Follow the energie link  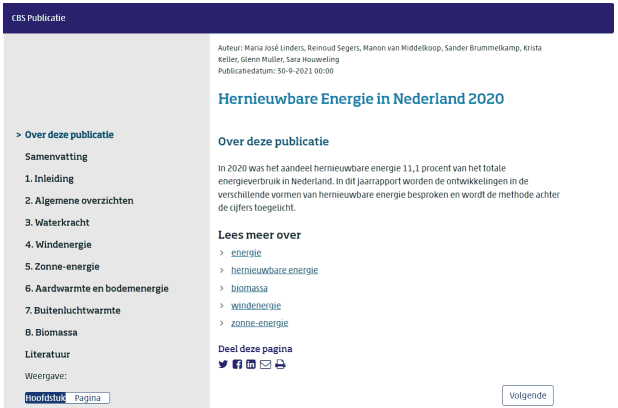coord(246,253)
